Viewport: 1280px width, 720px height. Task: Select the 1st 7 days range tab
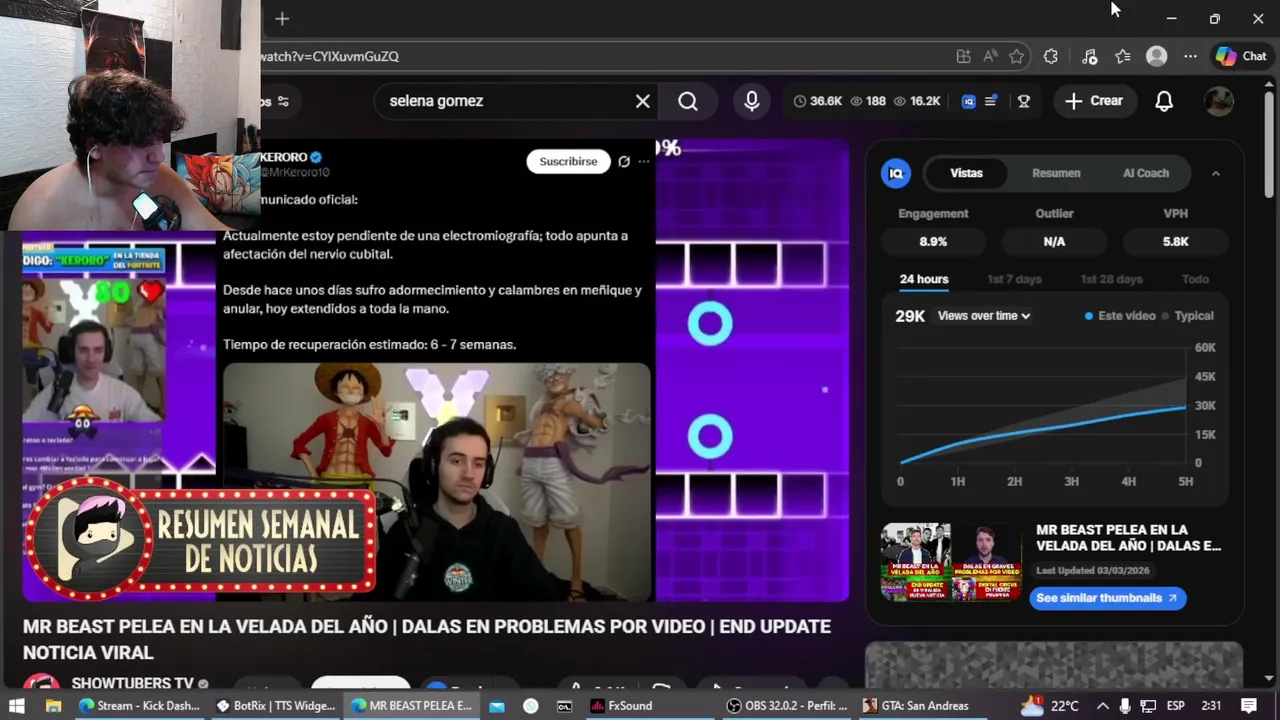coord(1014,279)
